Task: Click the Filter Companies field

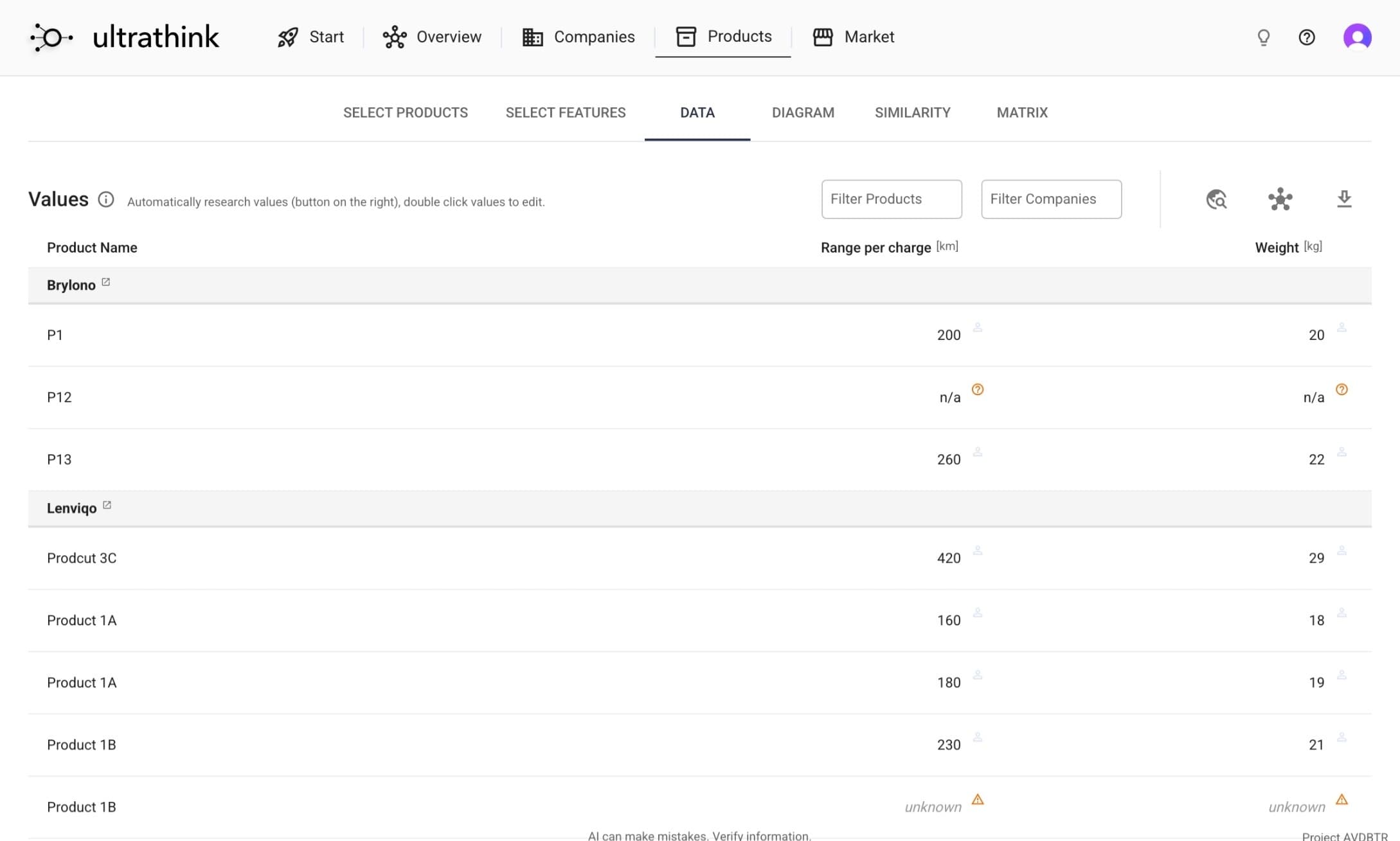Action: [1050, 199]
